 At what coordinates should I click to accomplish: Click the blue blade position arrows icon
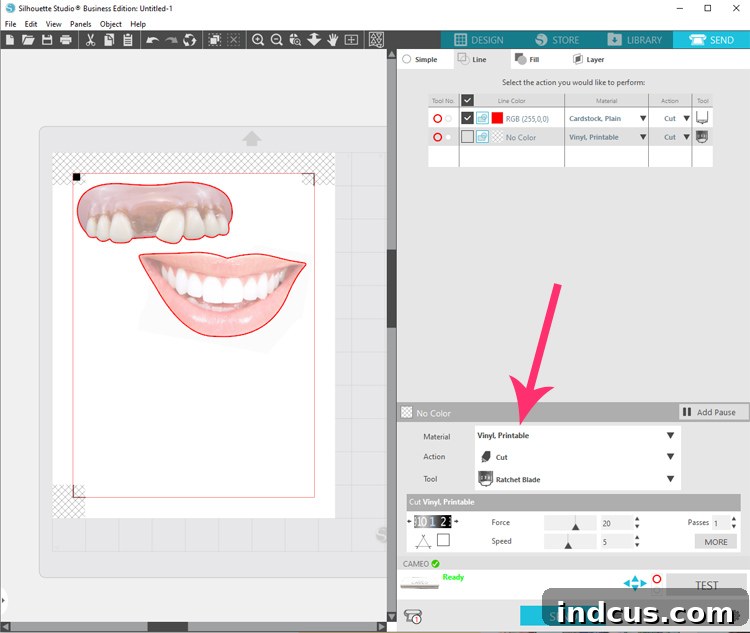[635, 583]
